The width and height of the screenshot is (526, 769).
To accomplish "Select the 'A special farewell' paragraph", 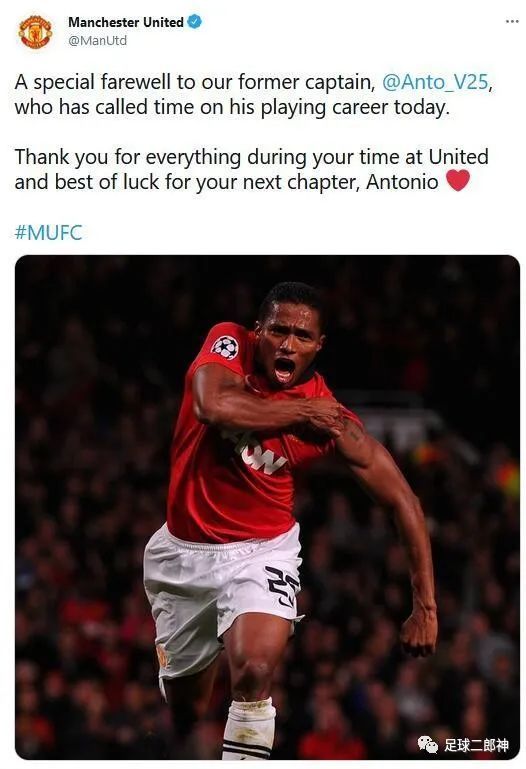I will click(253, 94).
